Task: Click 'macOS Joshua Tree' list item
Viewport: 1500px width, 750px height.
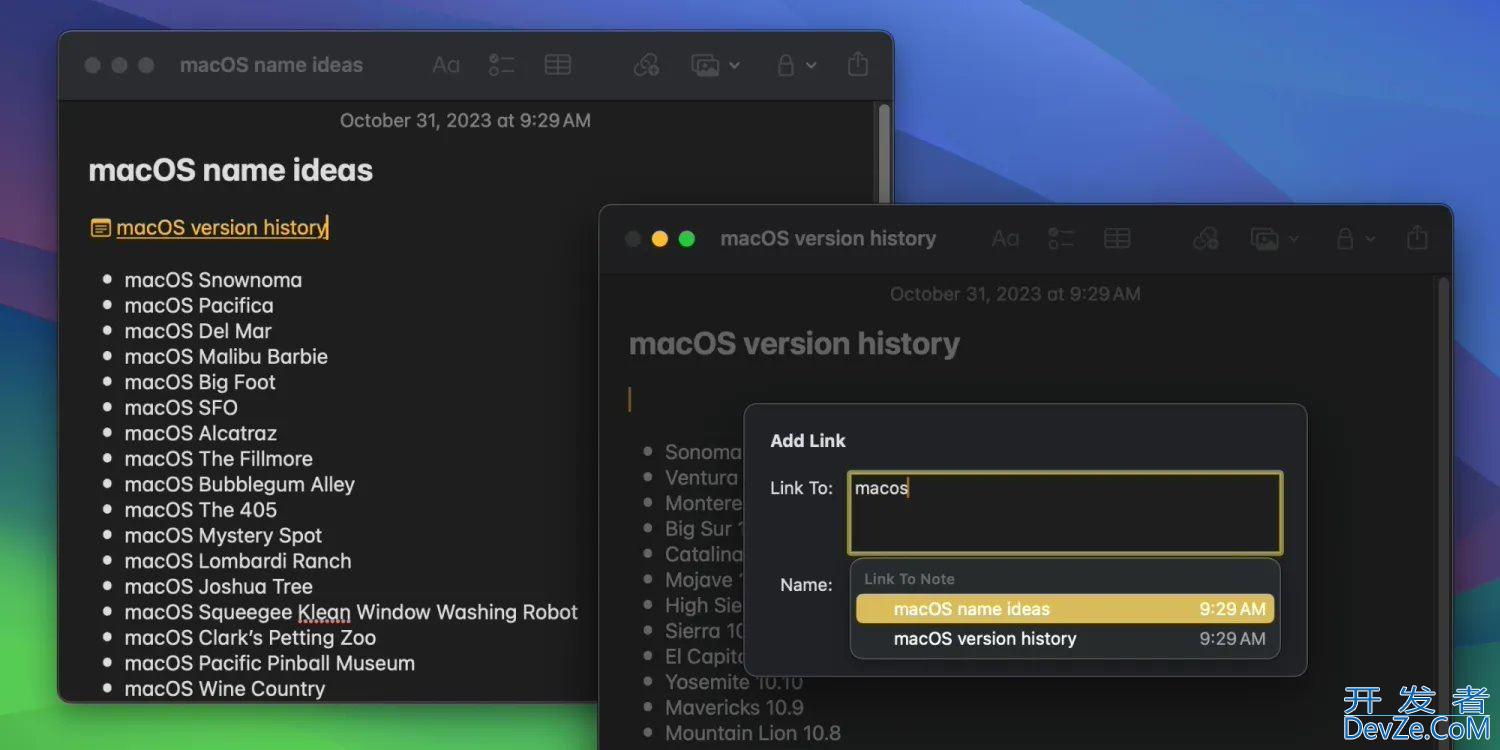Action: (x=219, y=587)
